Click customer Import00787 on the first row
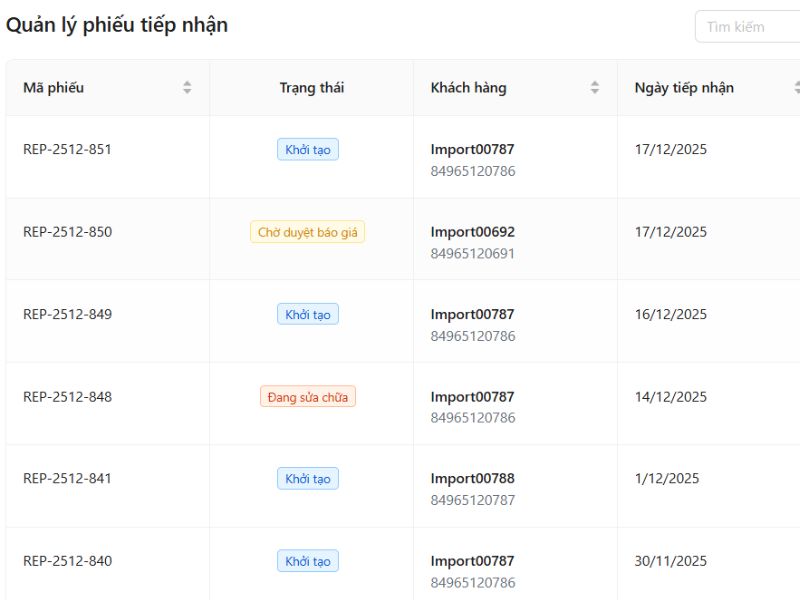This screenshot has width=800, height=600. tap(473, 149)
